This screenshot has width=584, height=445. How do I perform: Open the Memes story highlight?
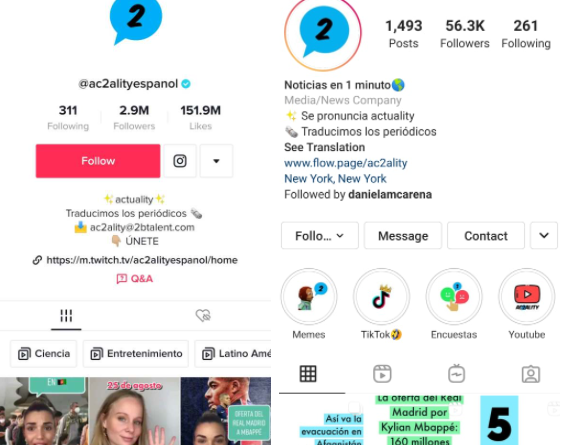click(309, 297)
